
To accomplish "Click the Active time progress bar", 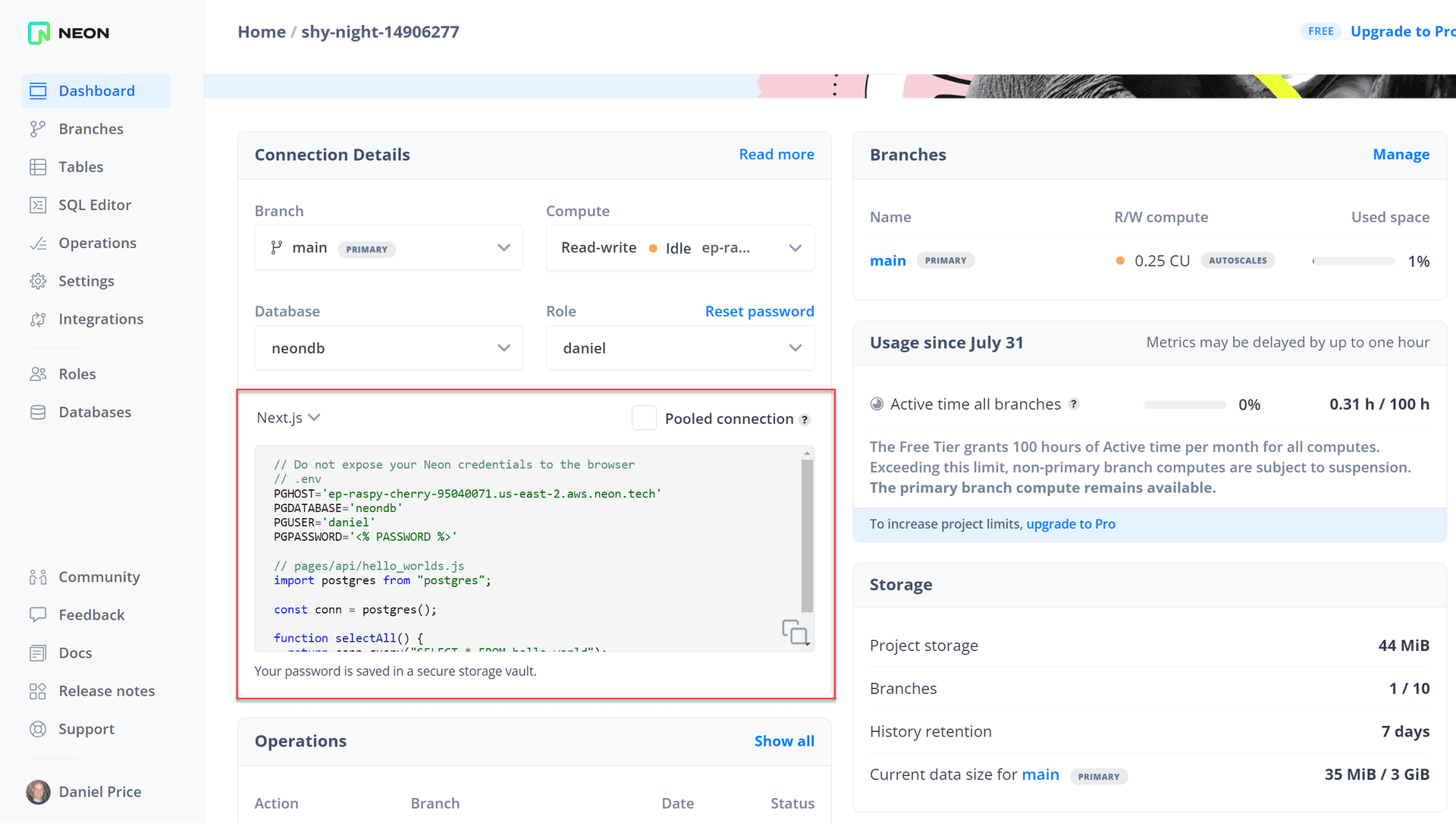I will (1185, 405).
